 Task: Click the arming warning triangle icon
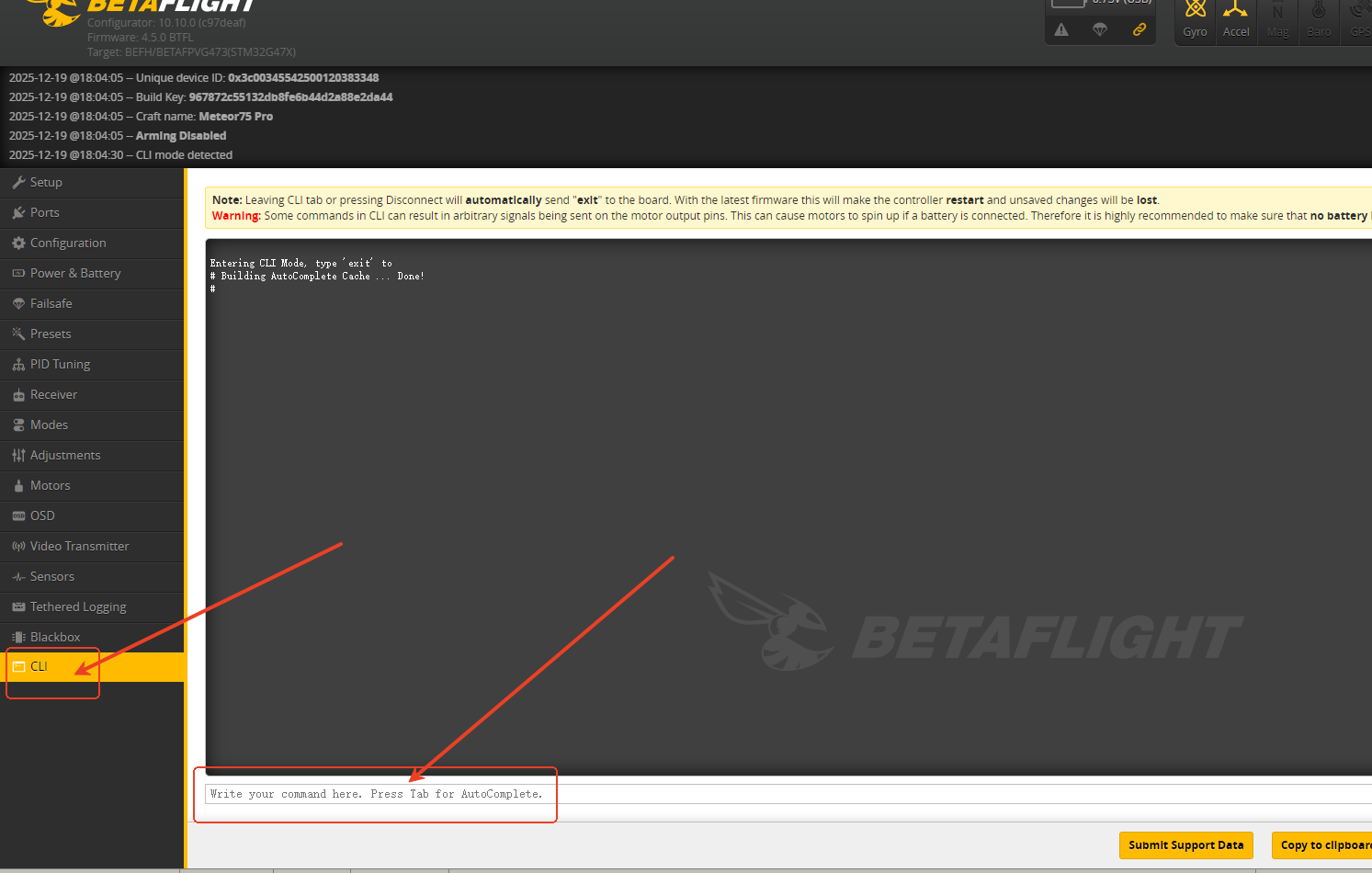tap(1061, 29)
